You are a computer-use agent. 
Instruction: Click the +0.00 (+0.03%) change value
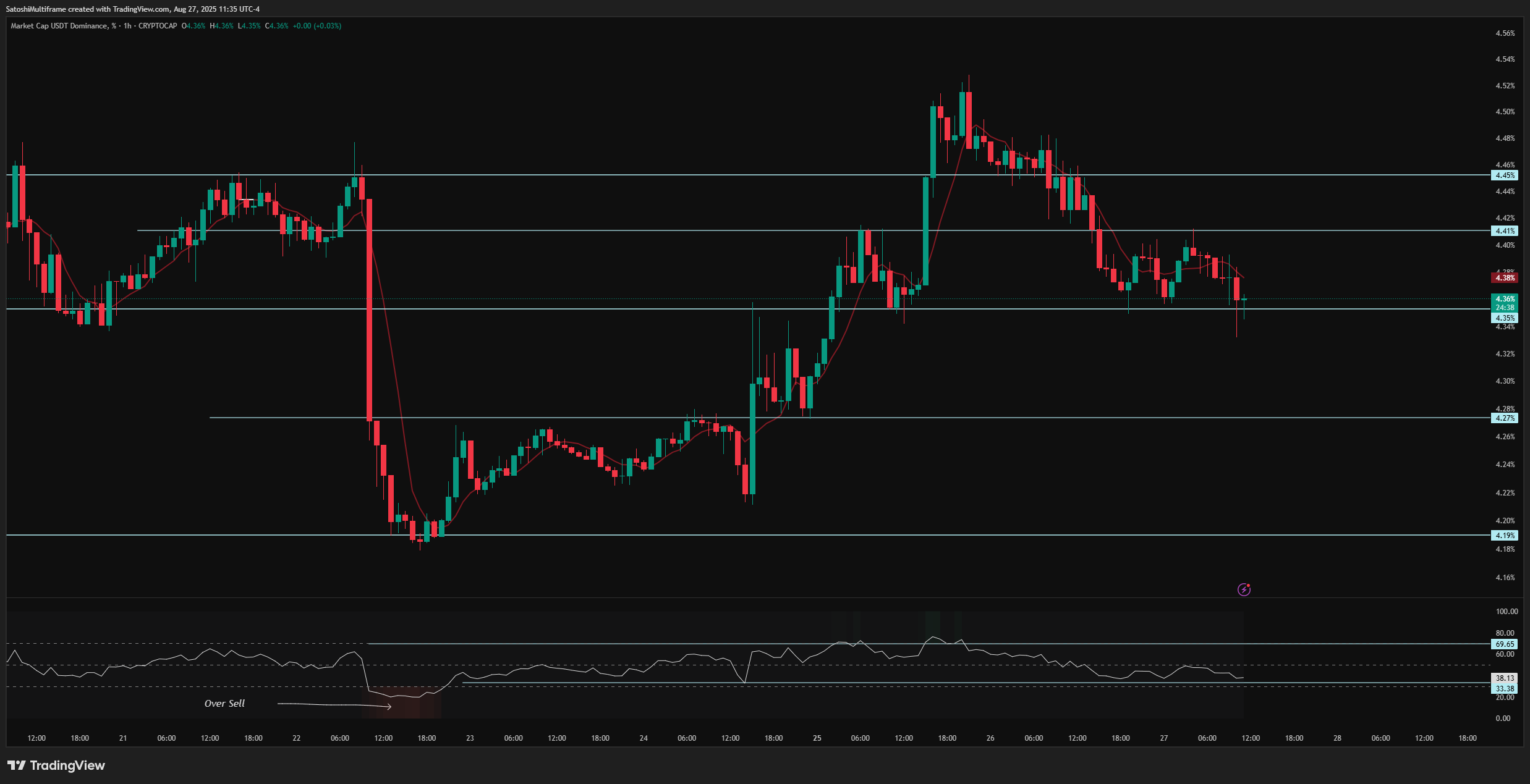(x=317, y=26)
